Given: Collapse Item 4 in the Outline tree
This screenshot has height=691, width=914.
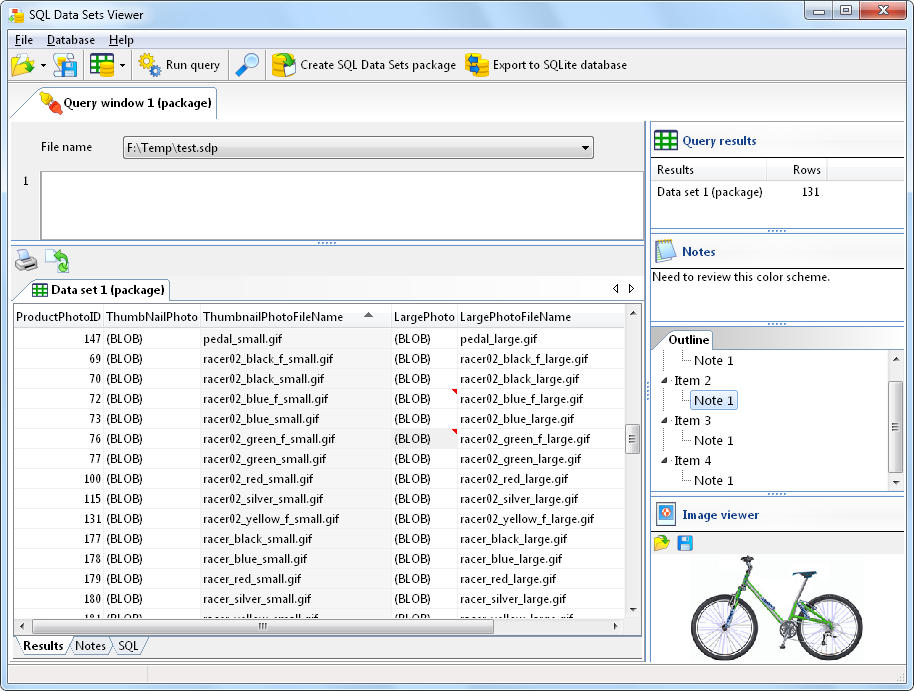Looking at the screenshot, I should (665, 460).
